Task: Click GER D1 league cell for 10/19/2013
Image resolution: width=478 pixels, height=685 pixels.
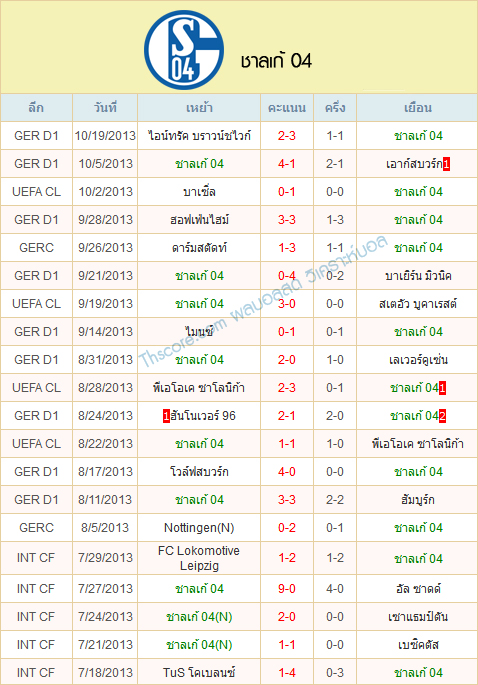Action: point(36,136)
